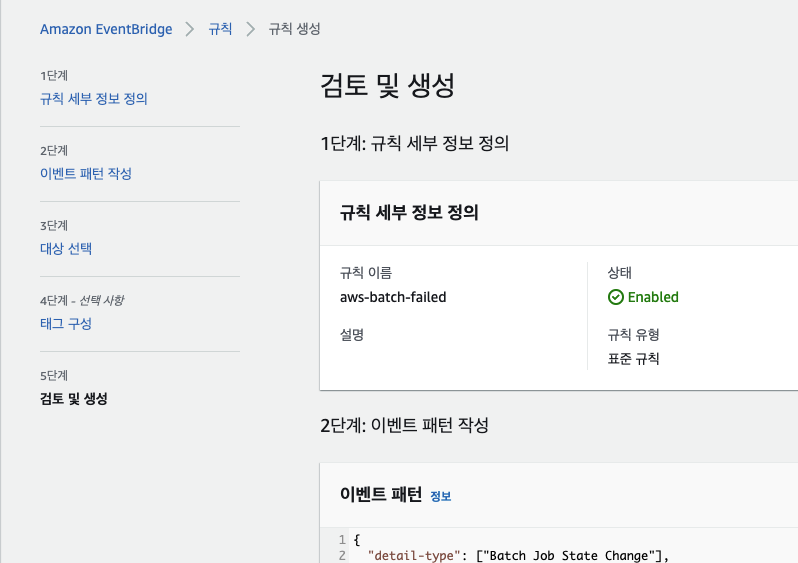Return to step 1 규칙 세부 정보 정의
Image resolution: width=798 pixels, height=563 pixels.
tap(94, 98)
